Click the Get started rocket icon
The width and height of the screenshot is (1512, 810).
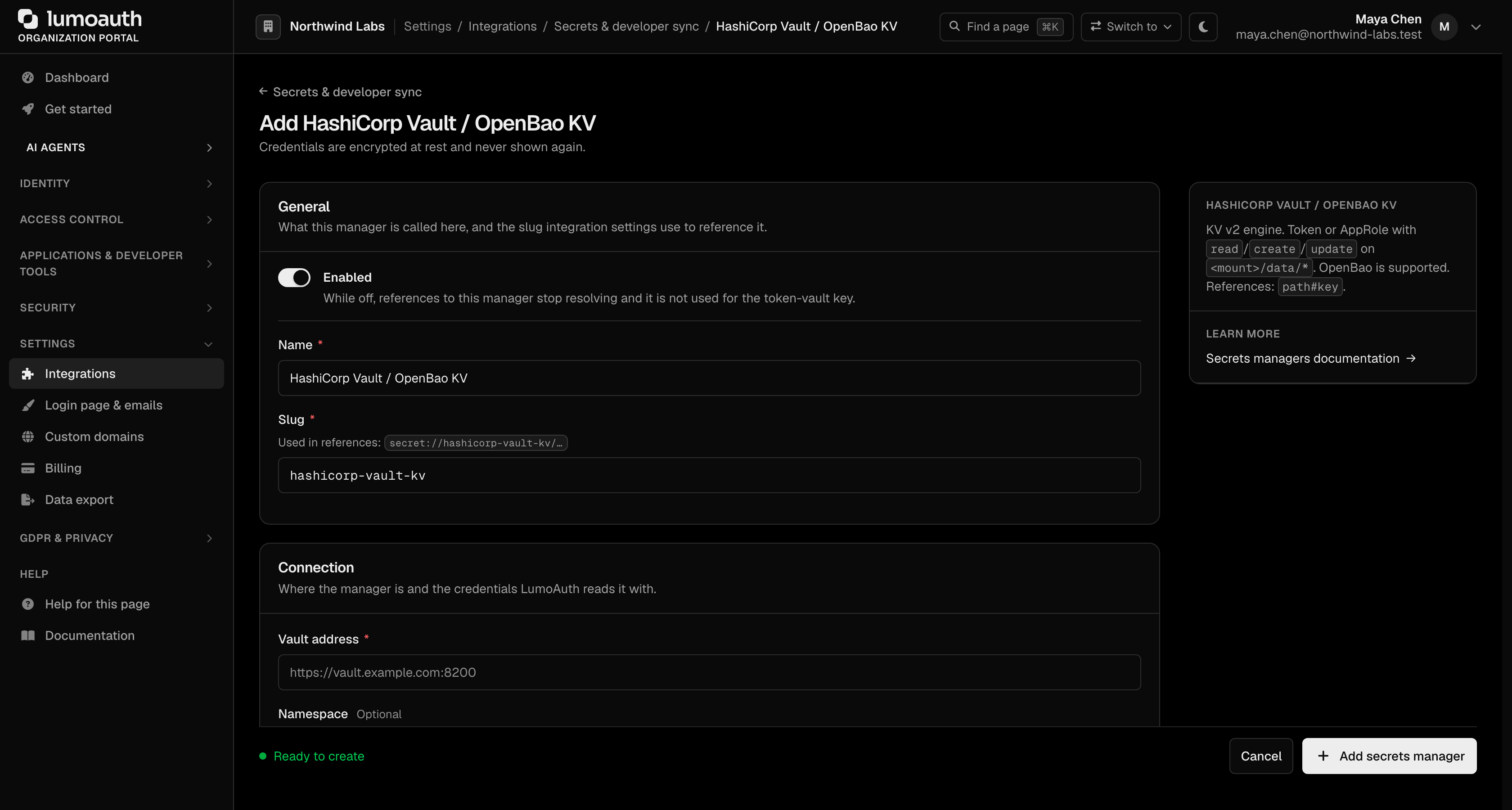(27, 109)
